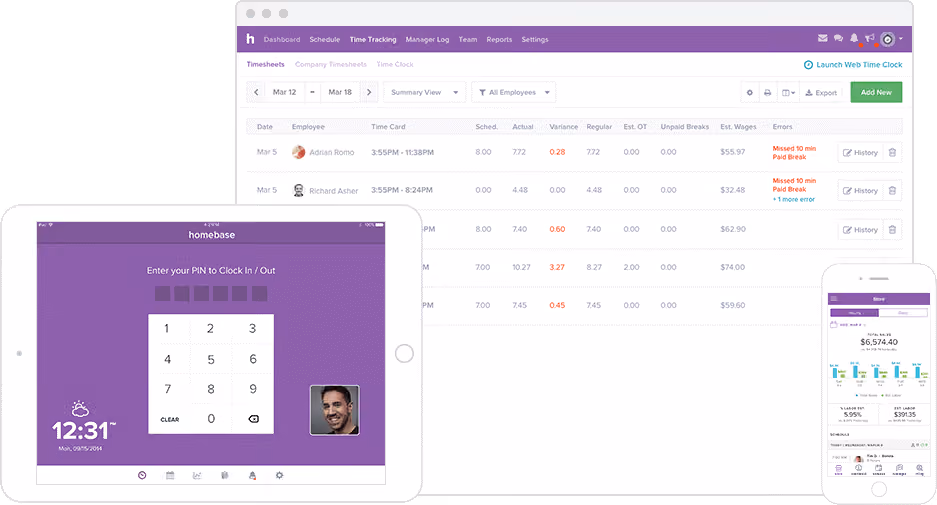Tap the time clock icon in tablet bottom bar
The height and width of the screenshot is (505, 937).
pyautogui.click(x=142, y=475)
